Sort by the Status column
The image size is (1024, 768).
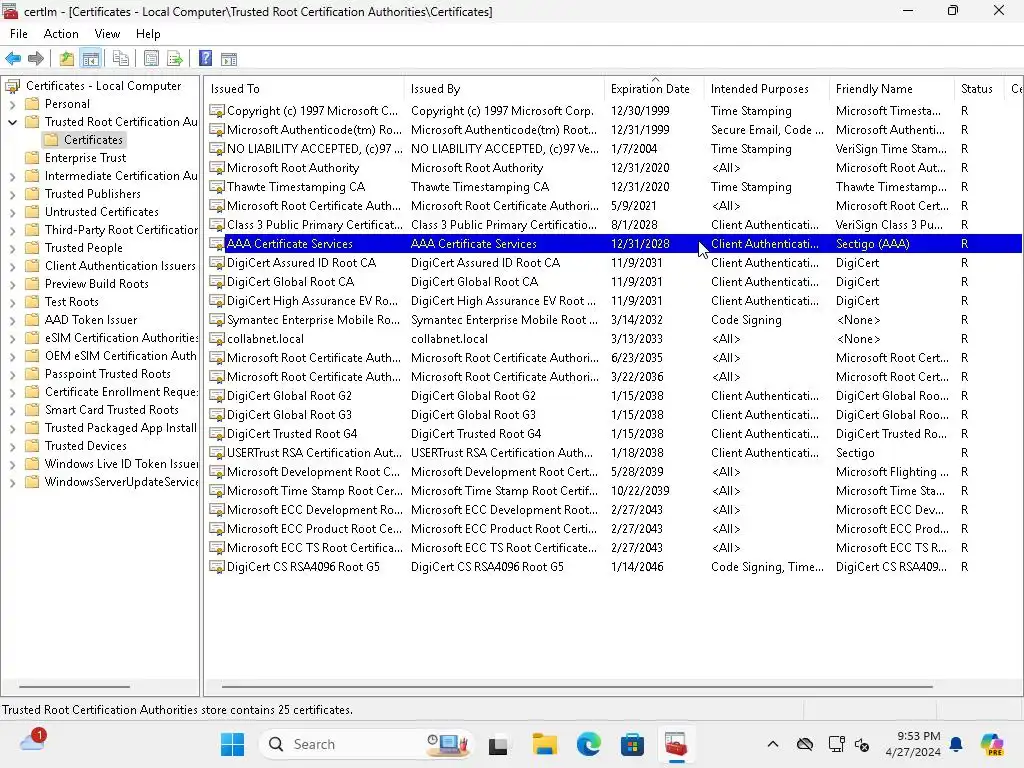tap(978, 89)
